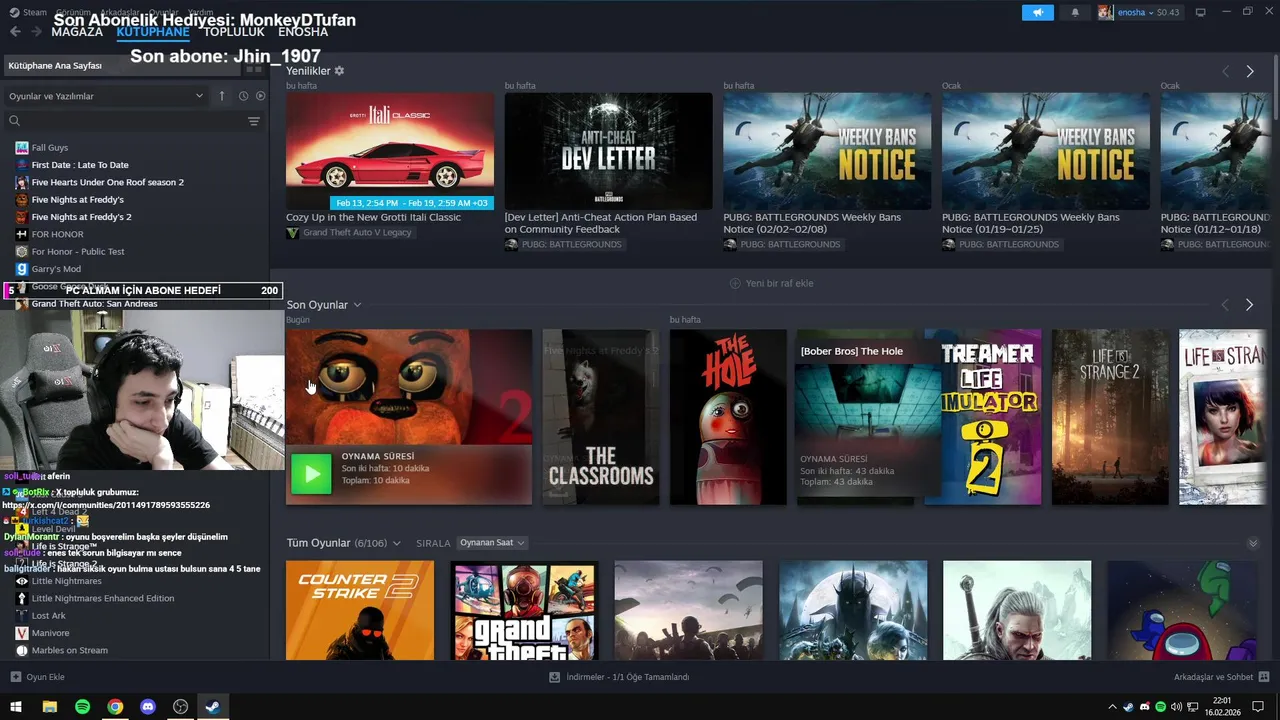The width and height of the screenshot is (1280, 720).
Task: Open İndirmeler downloads status link
Action: (628, 677)
